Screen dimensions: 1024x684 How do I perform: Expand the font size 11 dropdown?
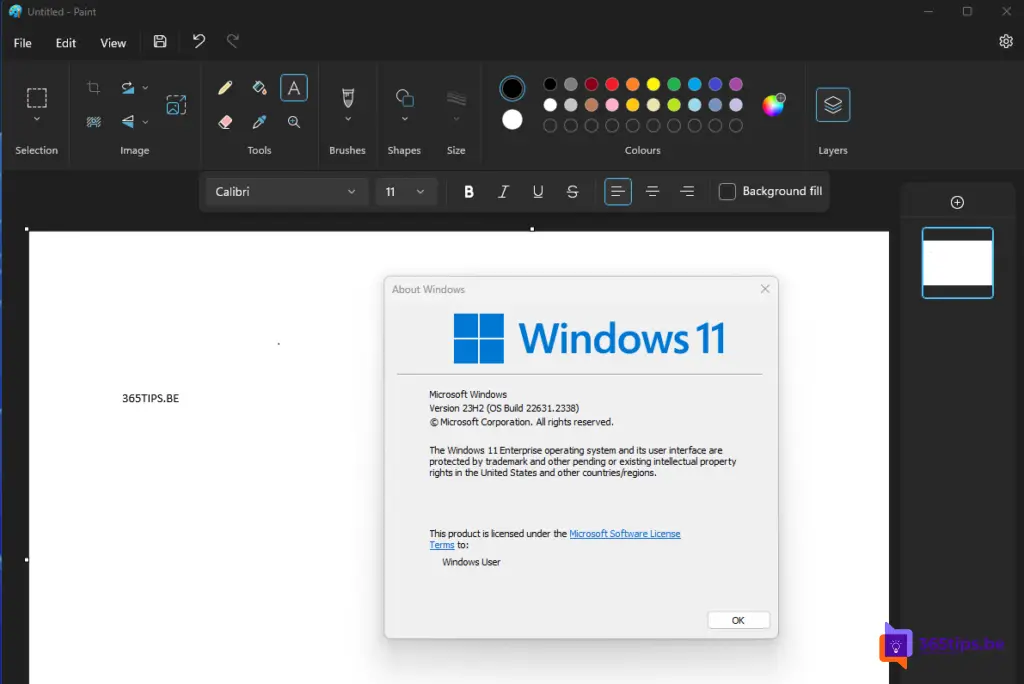point(405,192)
